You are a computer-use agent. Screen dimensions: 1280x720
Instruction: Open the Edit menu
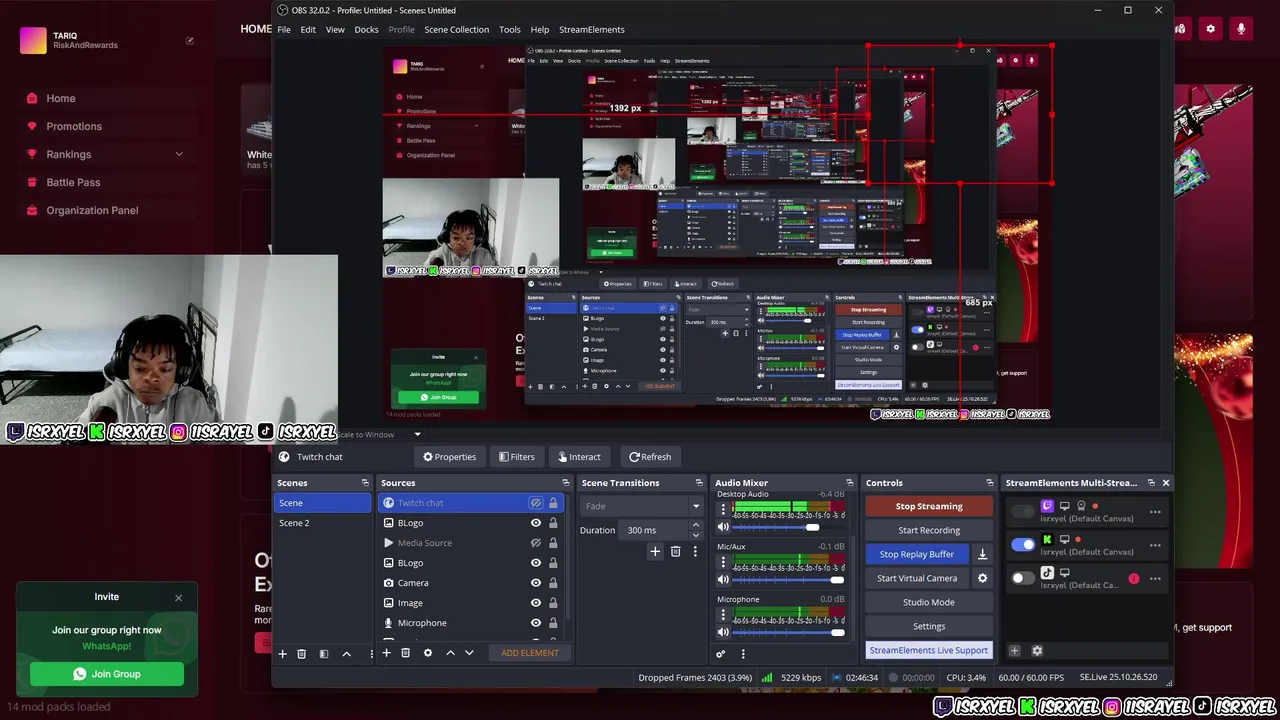pyautogui.click(x=308, y=29)
